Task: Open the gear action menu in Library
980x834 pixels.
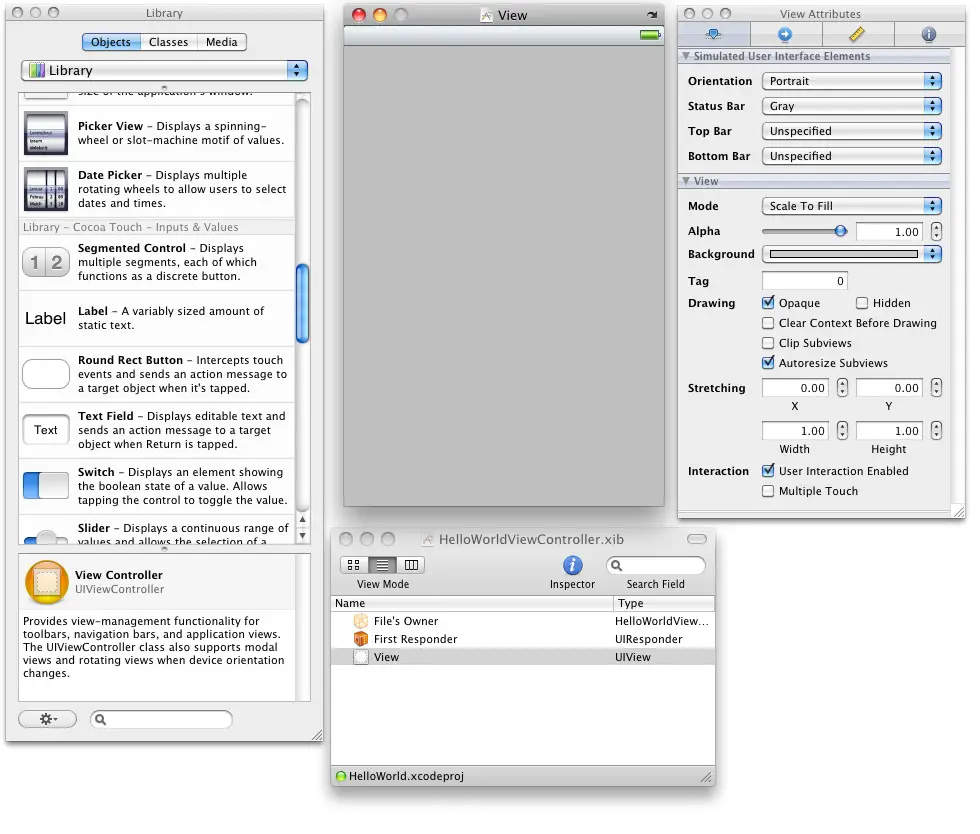Action: tap(47, 718)
